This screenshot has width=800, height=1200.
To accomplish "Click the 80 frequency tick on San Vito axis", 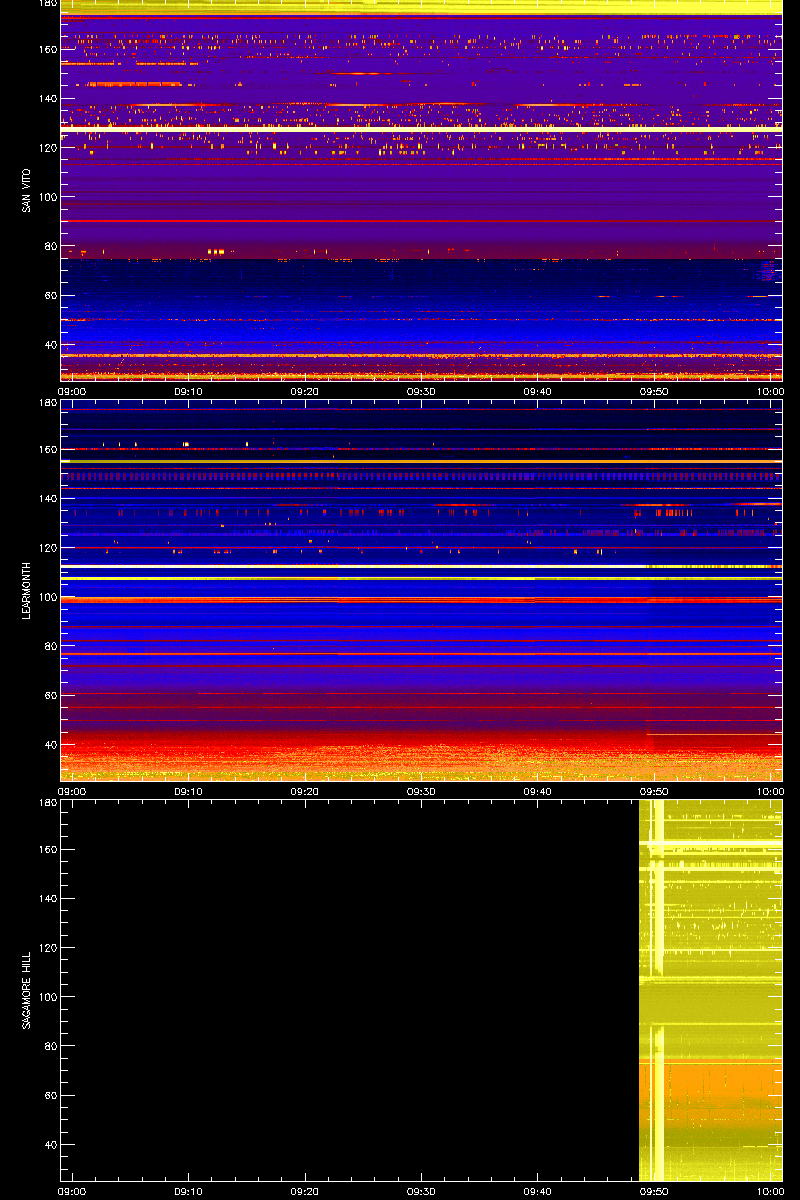I will (50, 246).
